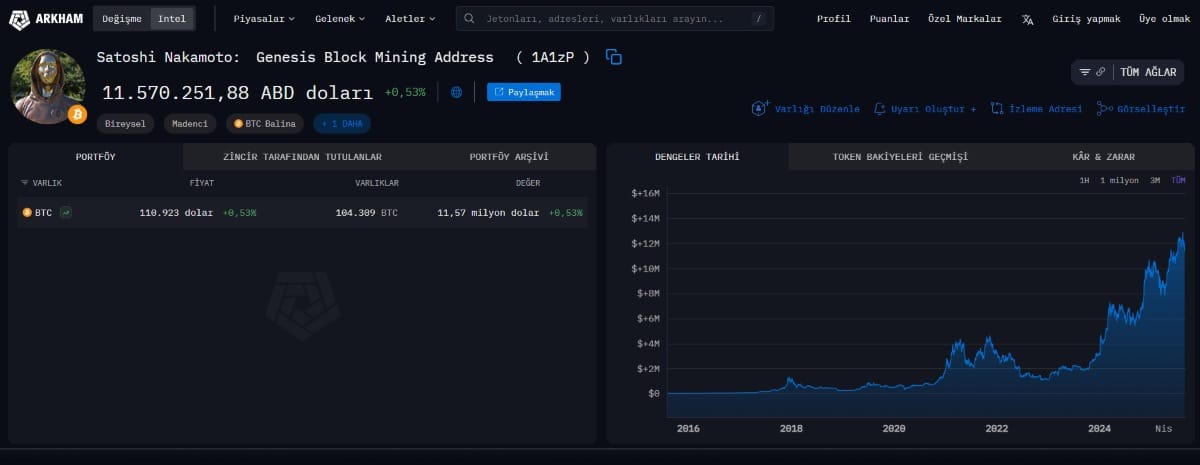Sort by the DEĞER column header
Image resolution: width=1200 pixels, height=465 pixels.
[527, 184]
